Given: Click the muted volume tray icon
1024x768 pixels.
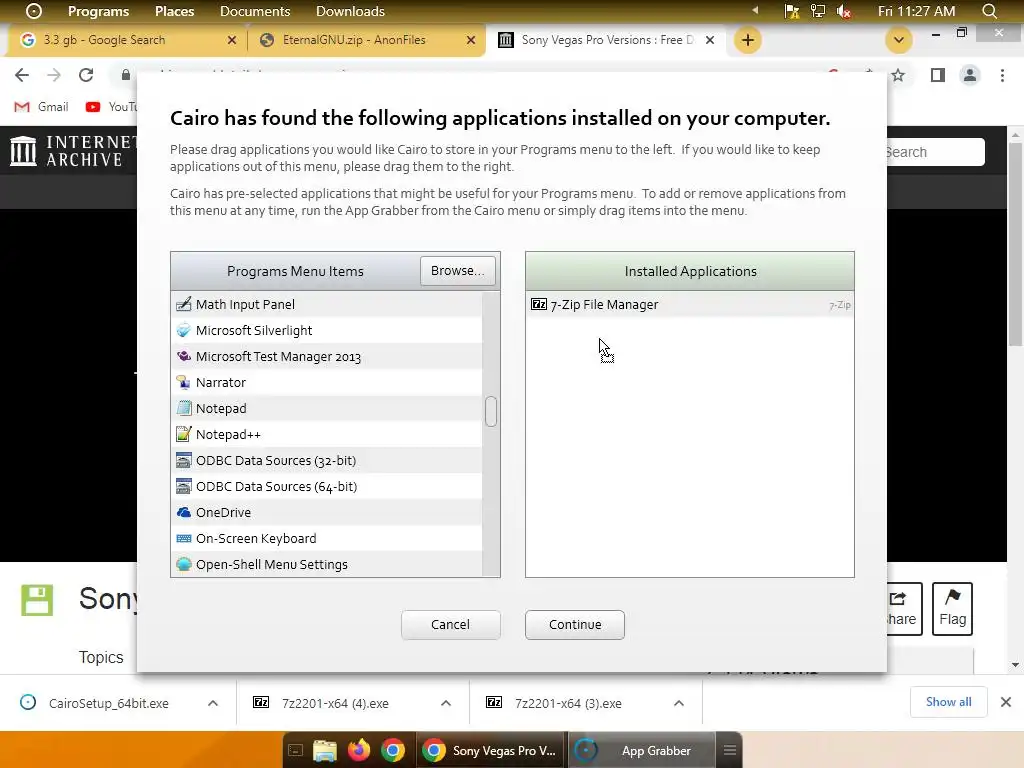Looking at the screenshot, I should (844, 11).
